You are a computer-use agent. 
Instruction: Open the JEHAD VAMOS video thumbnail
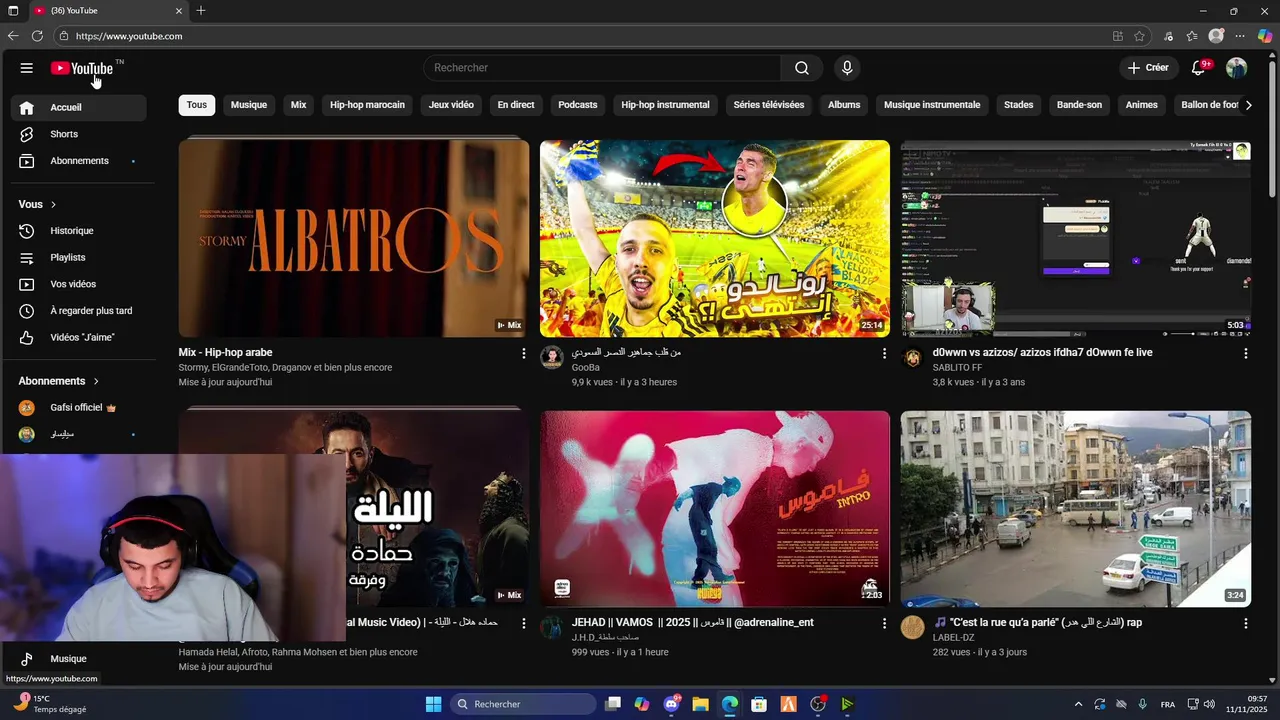pos(715,509)
